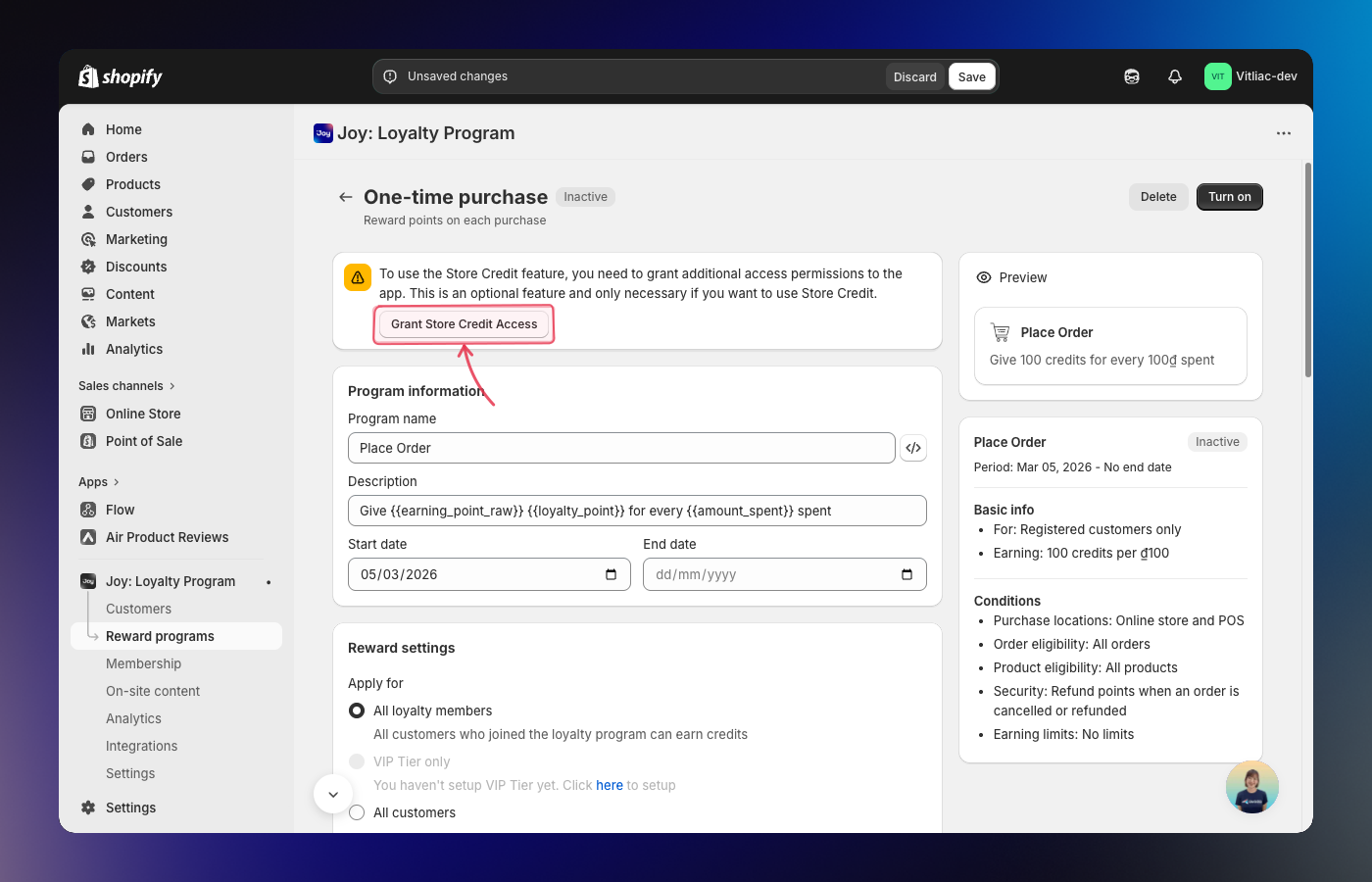Click the Grant Store Credit Access button
Viewport: 1372px width, 882px height.
[x=464, y=324]
